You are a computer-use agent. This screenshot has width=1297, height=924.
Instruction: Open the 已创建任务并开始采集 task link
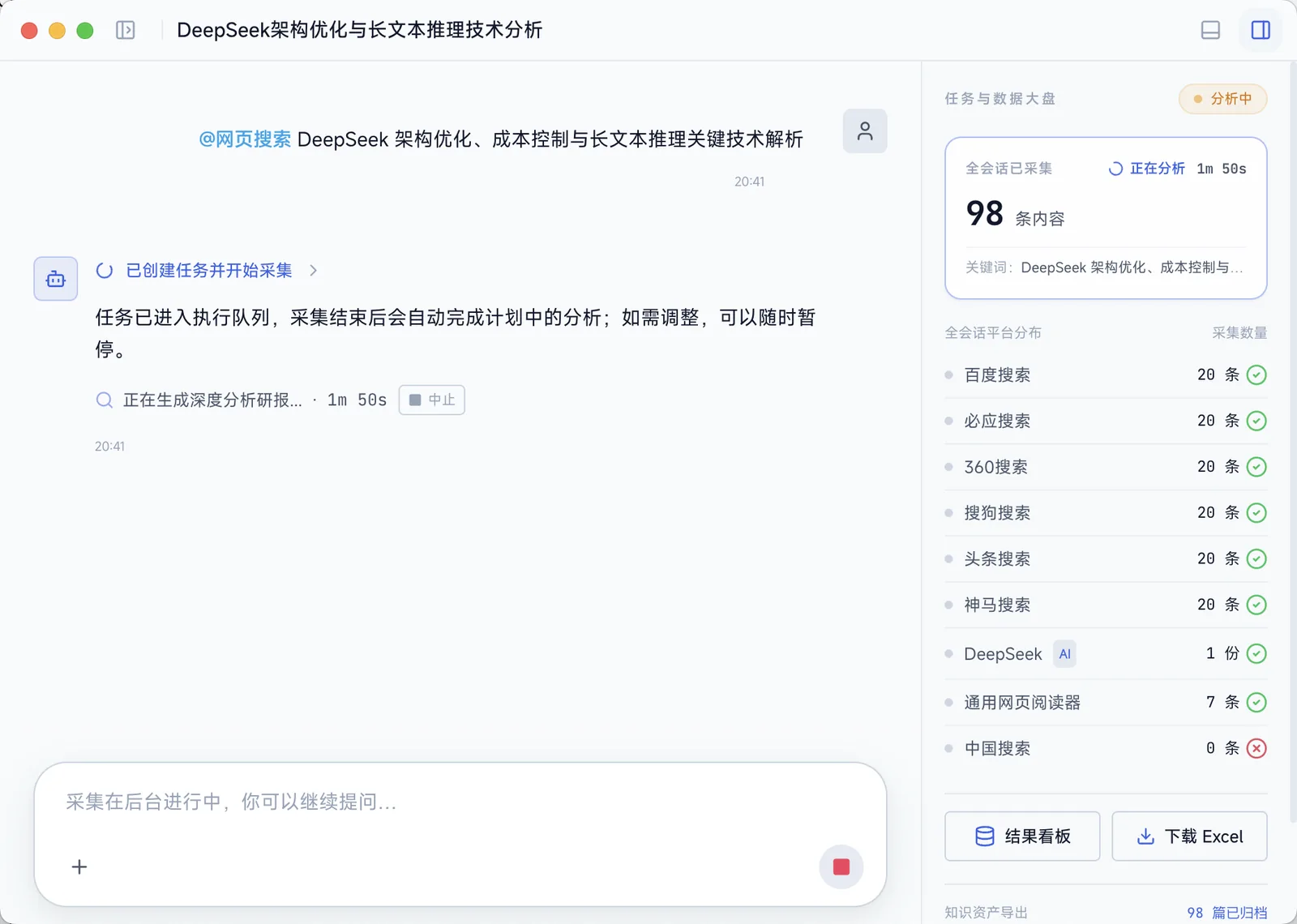pyautogui.click(x=209, y=271)
